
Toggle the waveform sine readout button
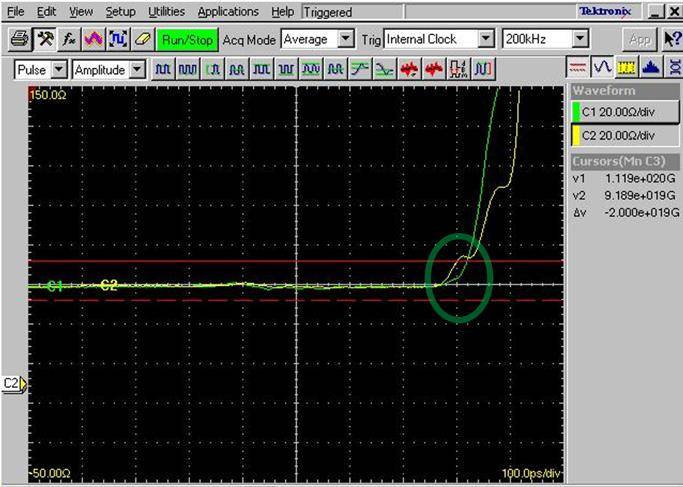point(602,68)
